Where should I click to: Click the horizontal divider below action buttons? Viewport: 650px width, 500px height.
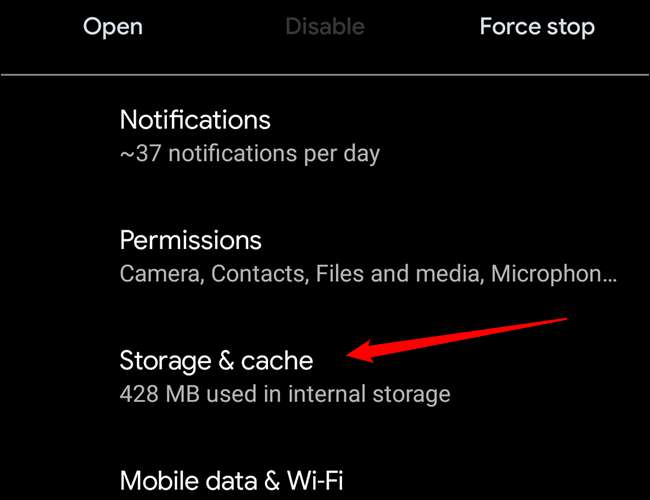pos(325,75)
